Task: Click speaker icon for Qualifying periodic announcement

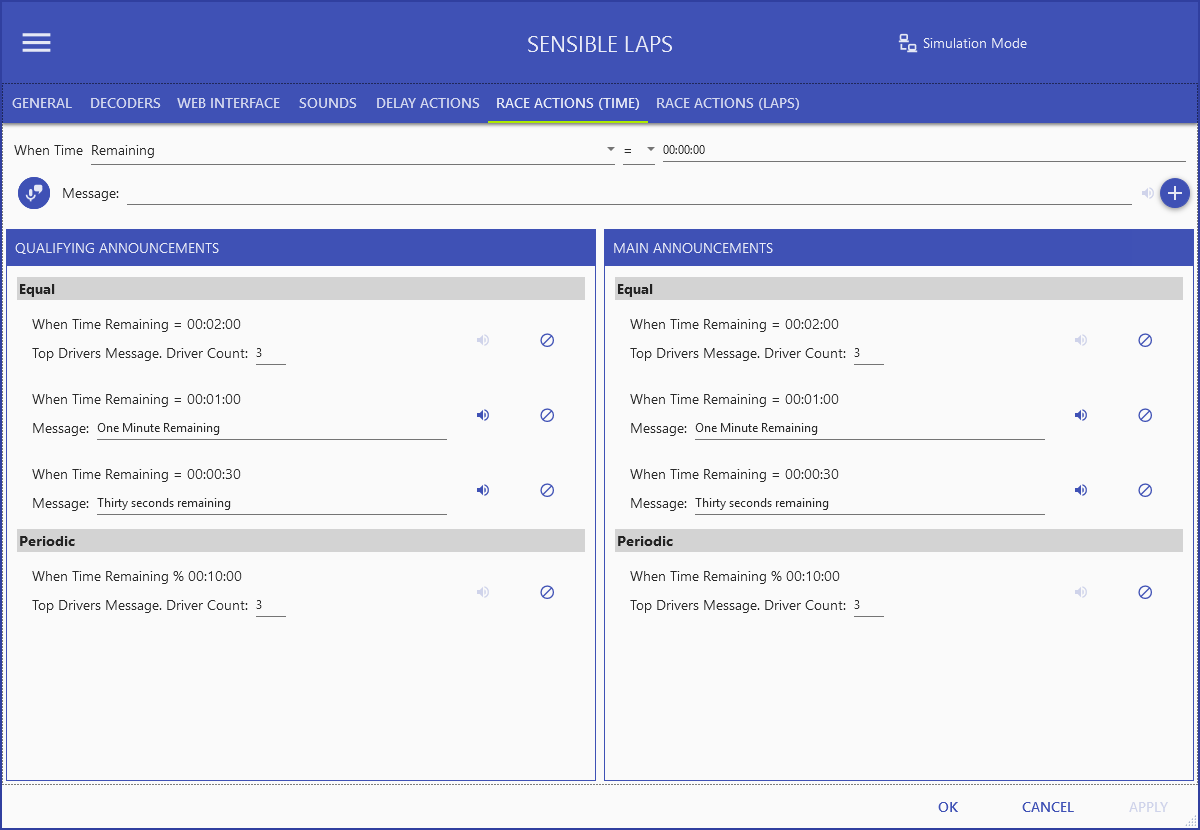Action: point(483,592)
